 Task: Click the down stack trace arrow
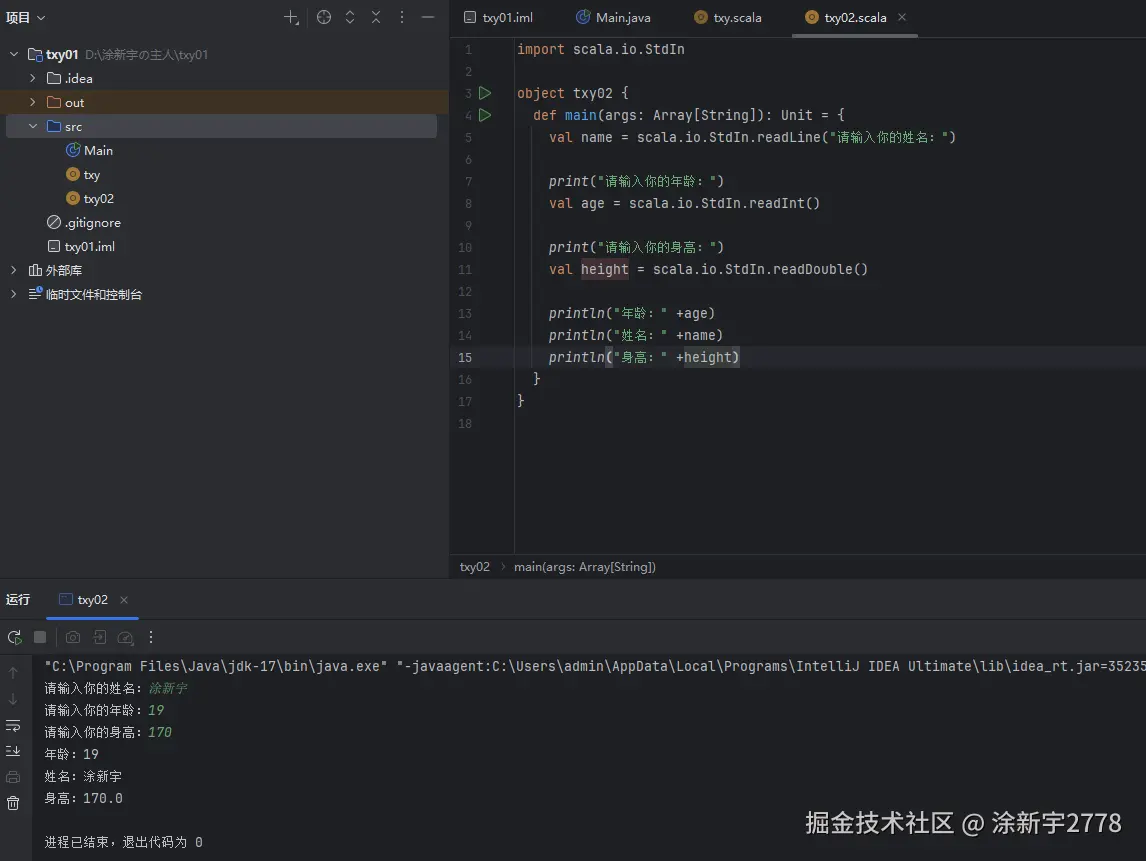click(13, 699)
